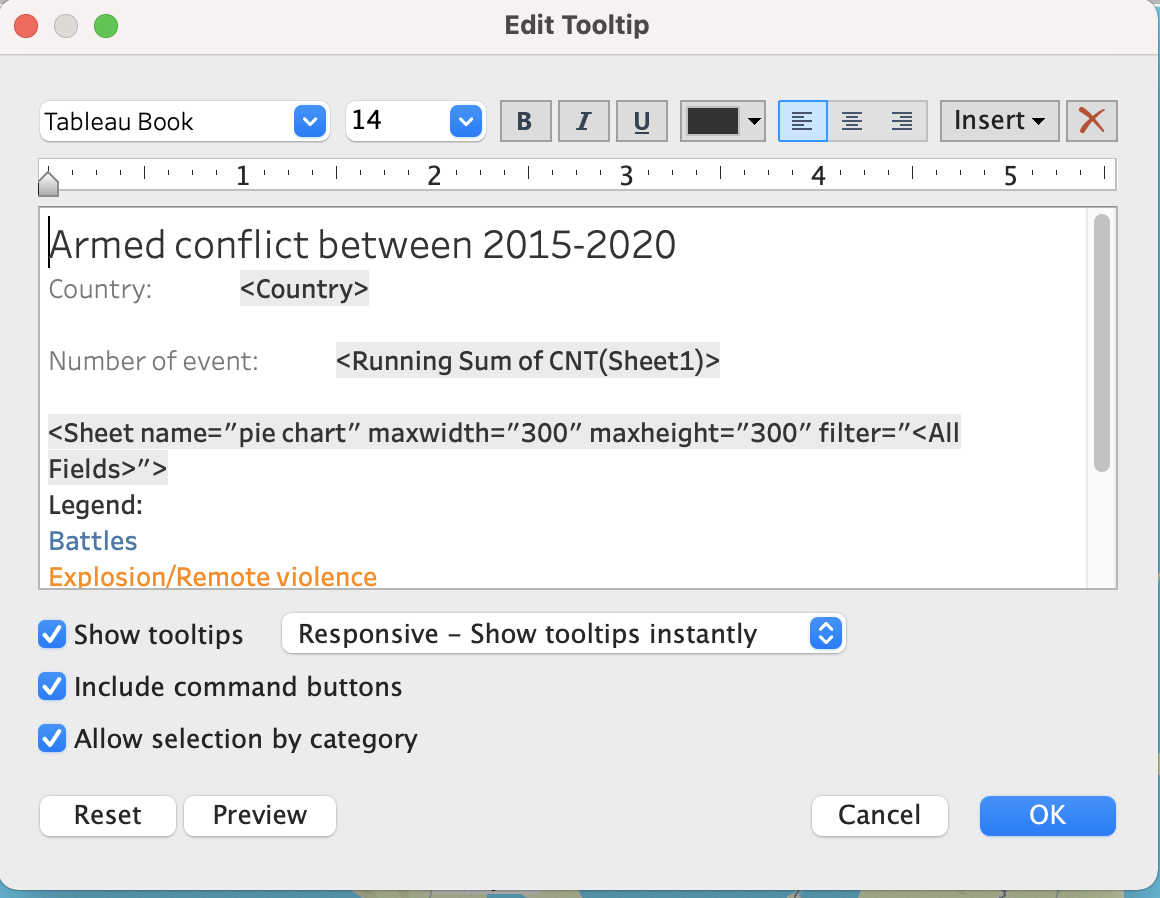Toggle Allow selection by category
1160x898 pixels.
click(52, 739)
